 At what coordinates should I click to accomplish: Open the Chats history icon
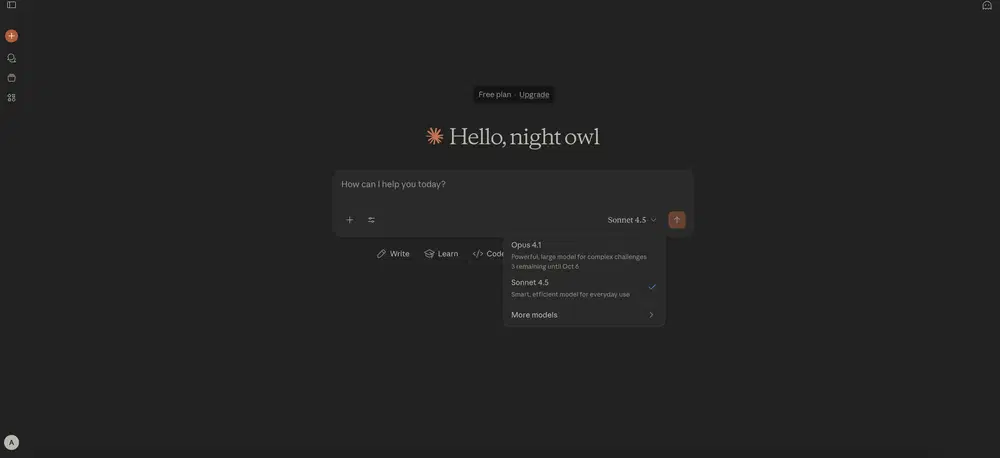pyautogui.click(x=11, y=58)
